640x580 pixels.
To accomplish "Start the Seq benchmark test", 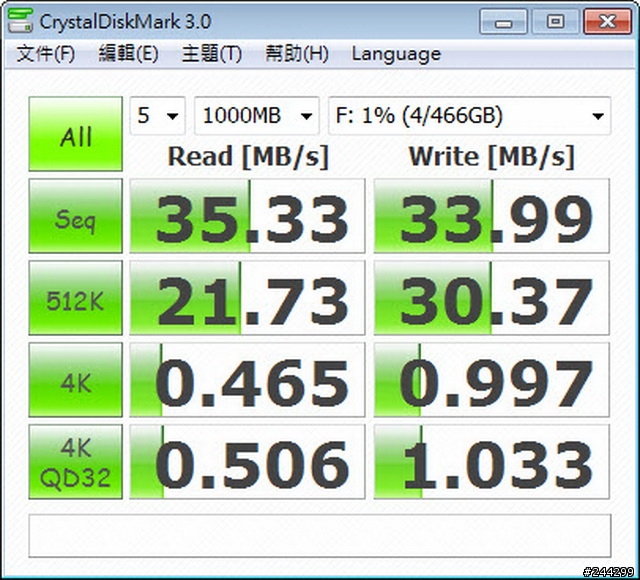I will [76, 216].
